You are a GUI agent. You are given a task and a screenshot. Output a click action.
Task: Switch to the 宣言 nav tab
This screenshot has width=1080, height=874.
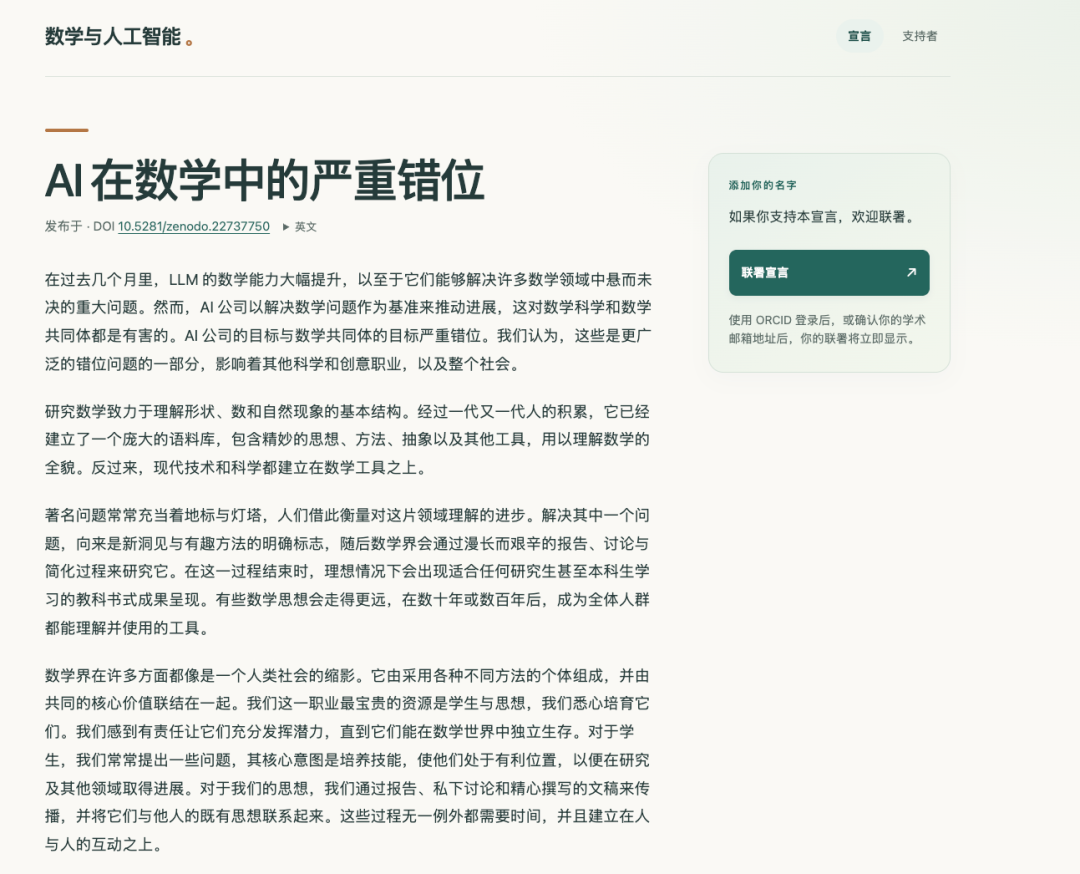pyautogui.click(x=859, y=36)
